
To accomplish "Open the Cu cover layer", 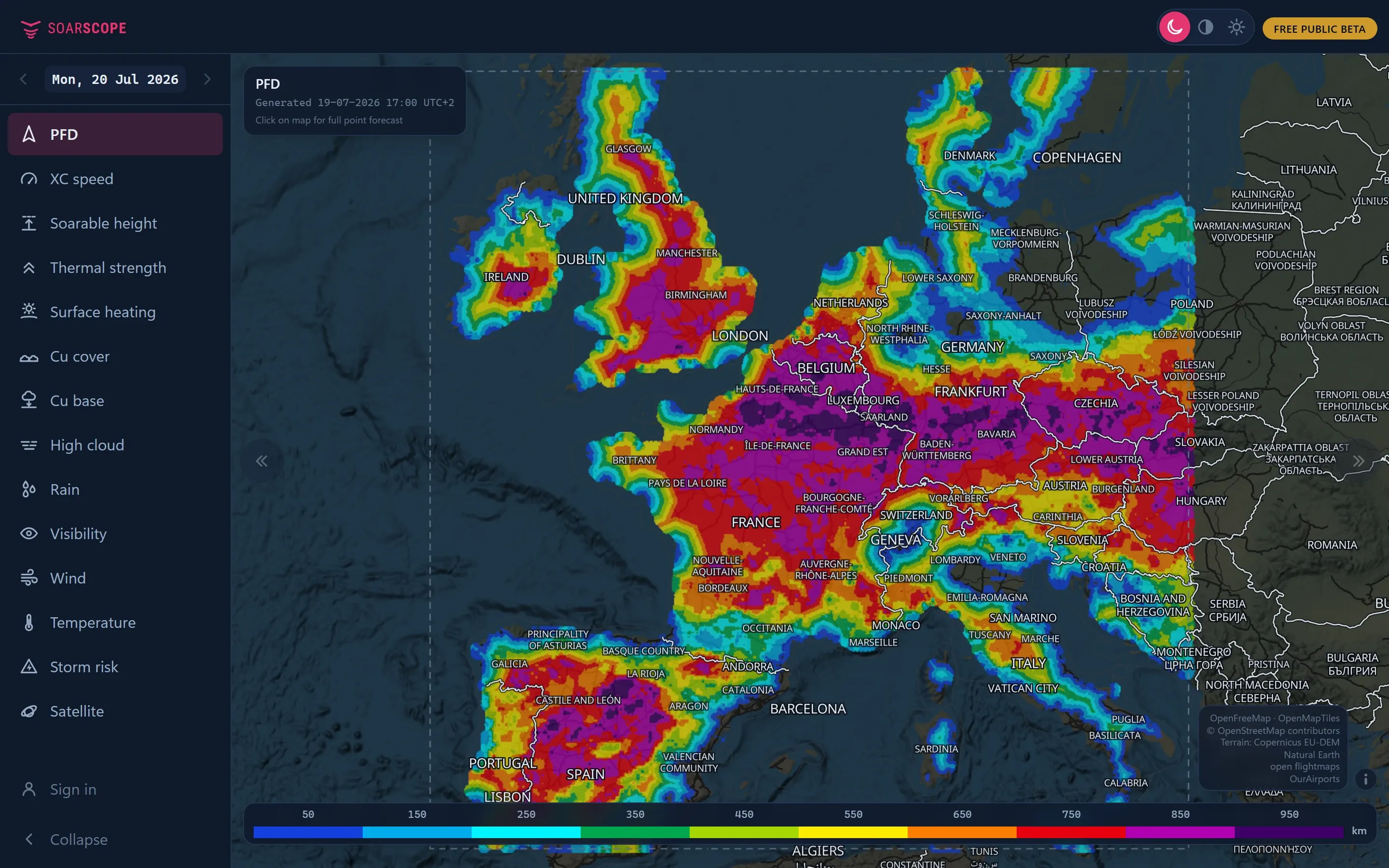I will pos(115,356).
